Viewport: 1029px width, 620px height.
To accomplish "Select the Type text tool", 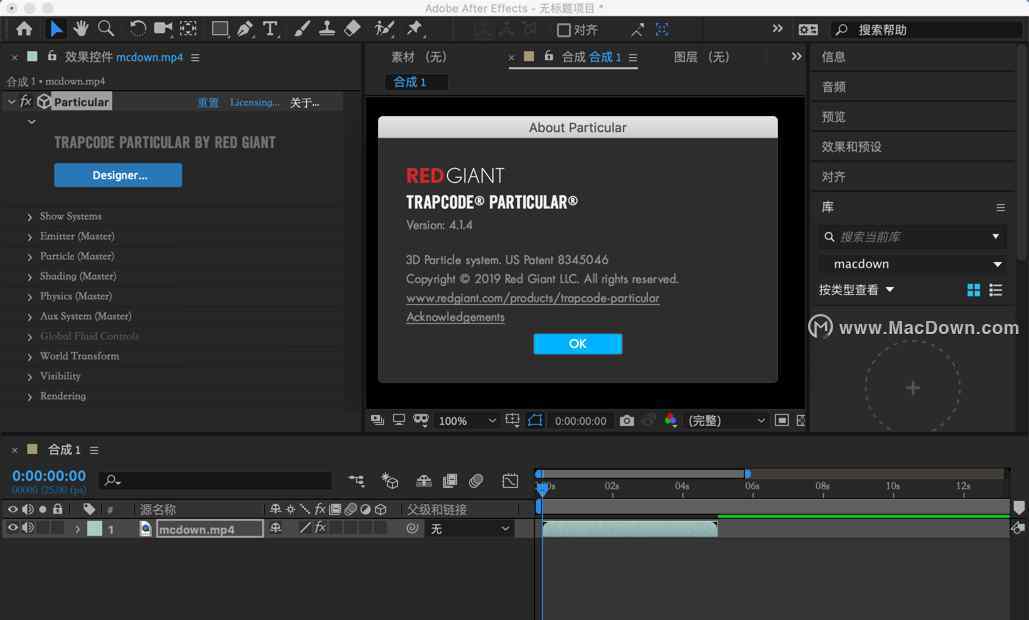I will pos(270,29).
